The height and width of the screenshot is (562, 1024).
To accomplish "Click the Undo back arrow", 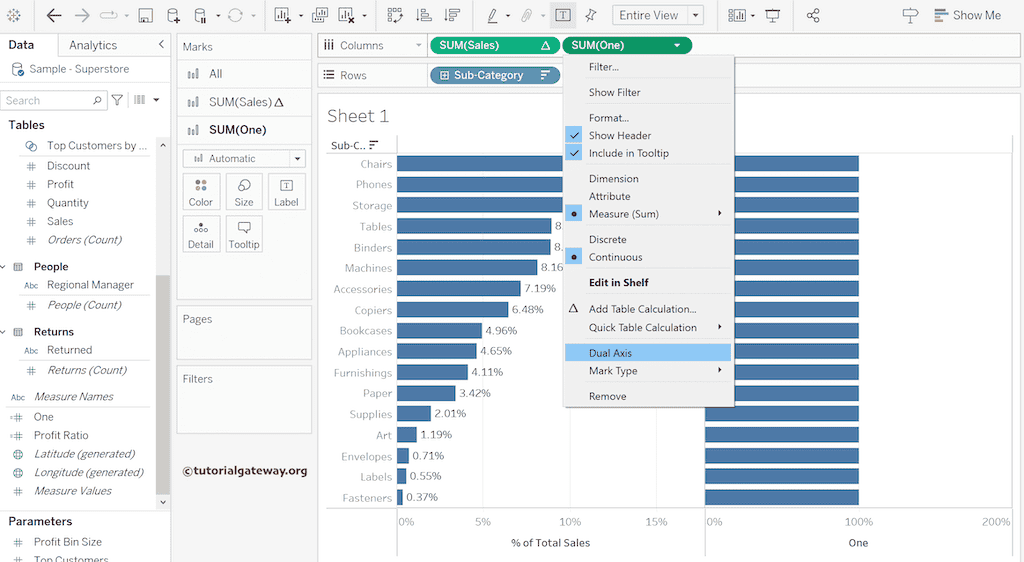I will [x=54, y=16].
